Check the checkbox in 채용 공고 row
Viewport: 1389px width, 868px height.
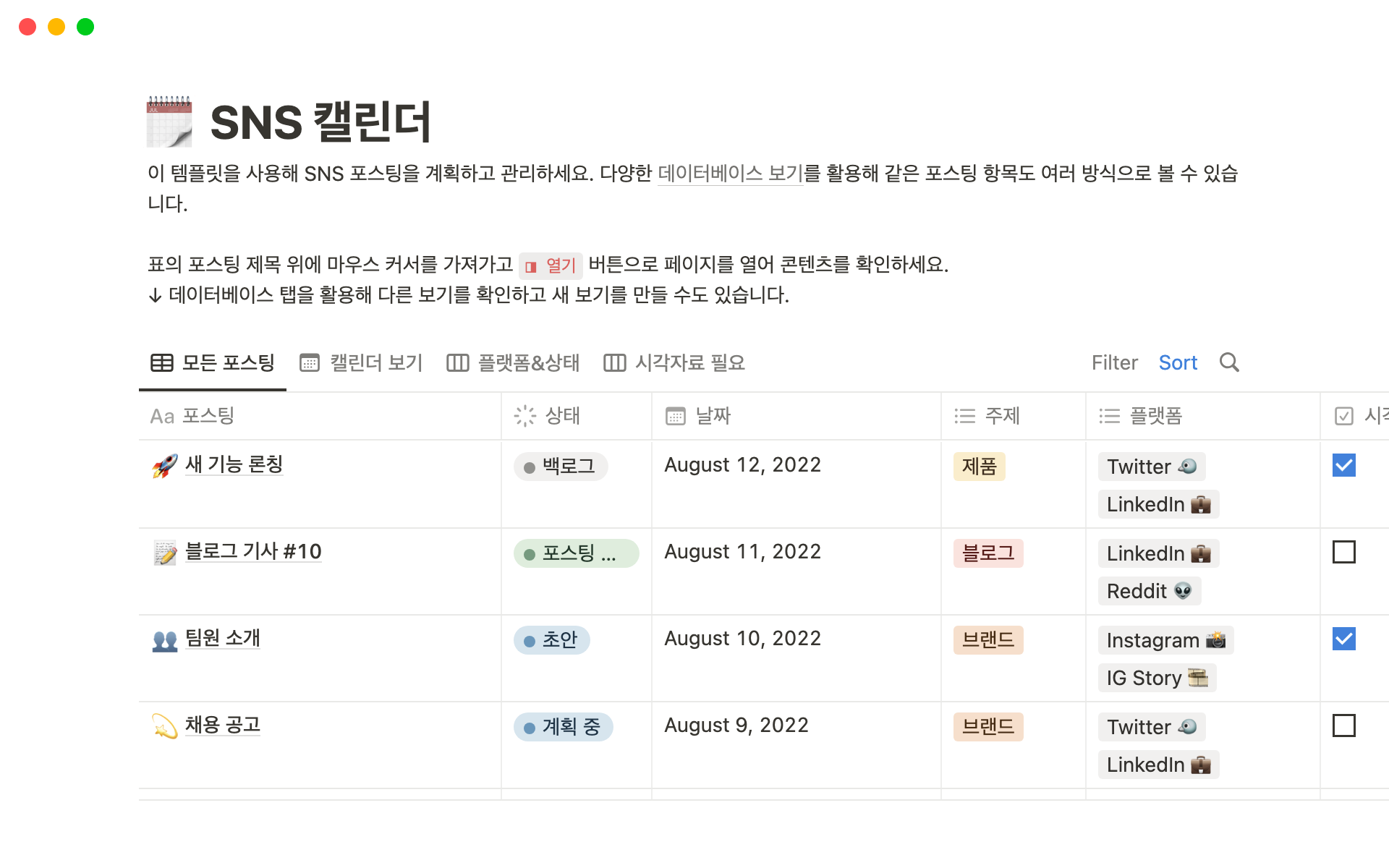(1343, 726)
